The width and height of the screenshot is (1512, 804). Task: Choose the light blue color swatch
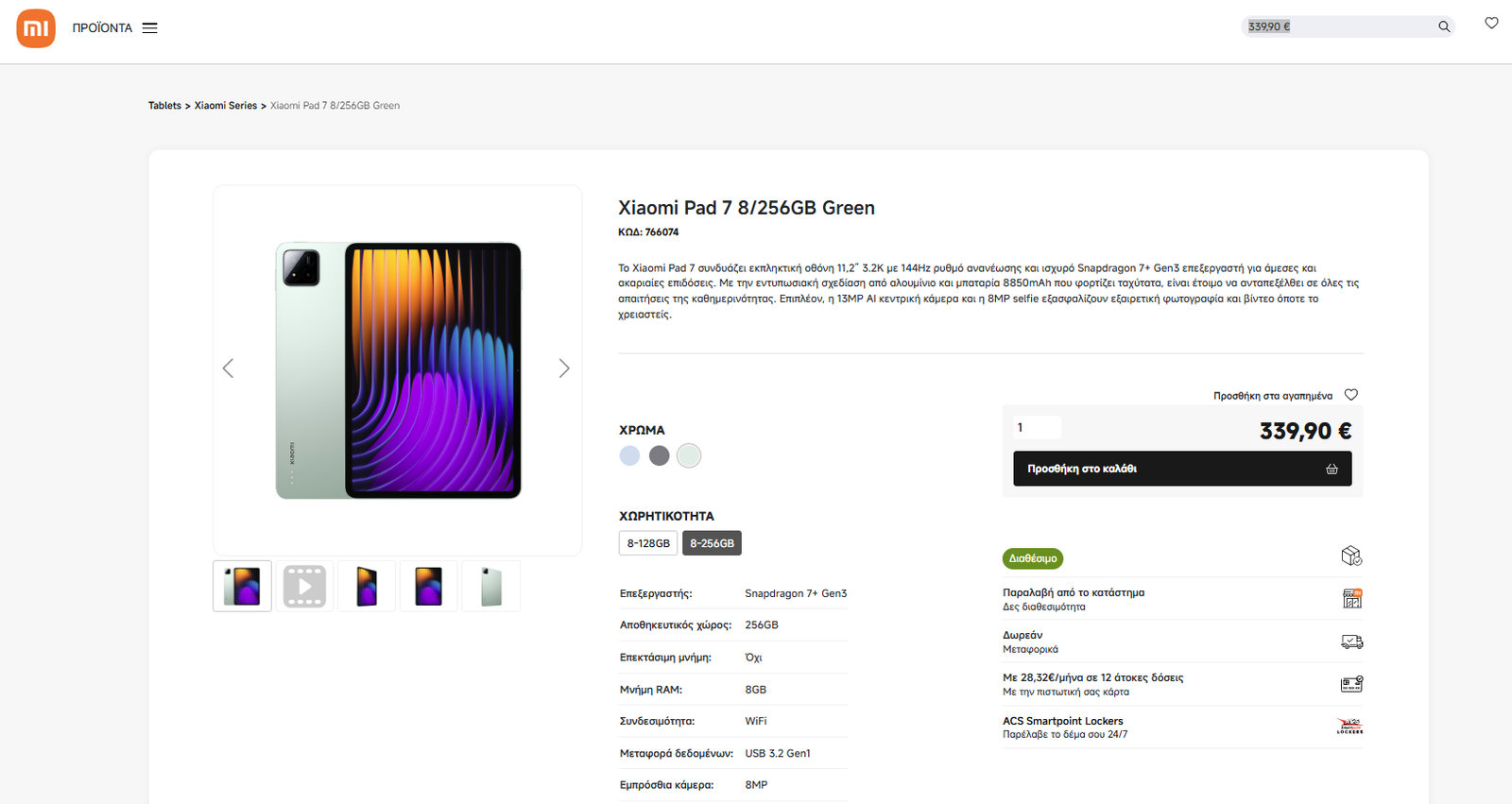pyautogui.click(x=629, y=455)
